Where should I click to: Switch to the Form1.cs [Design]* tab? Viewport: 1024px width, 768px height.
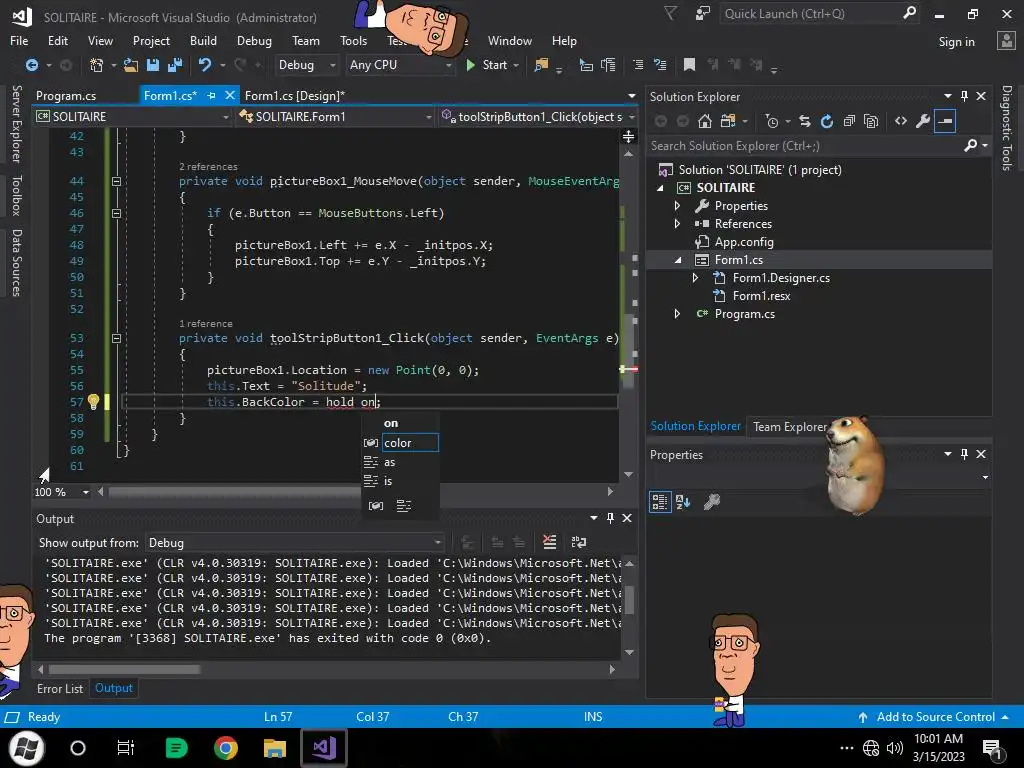295,95
